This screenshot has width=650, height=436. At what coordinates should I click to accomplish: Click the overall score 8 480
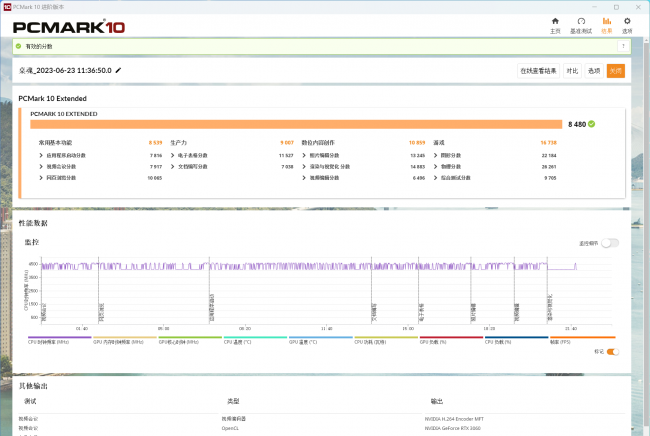coord(577,124)
